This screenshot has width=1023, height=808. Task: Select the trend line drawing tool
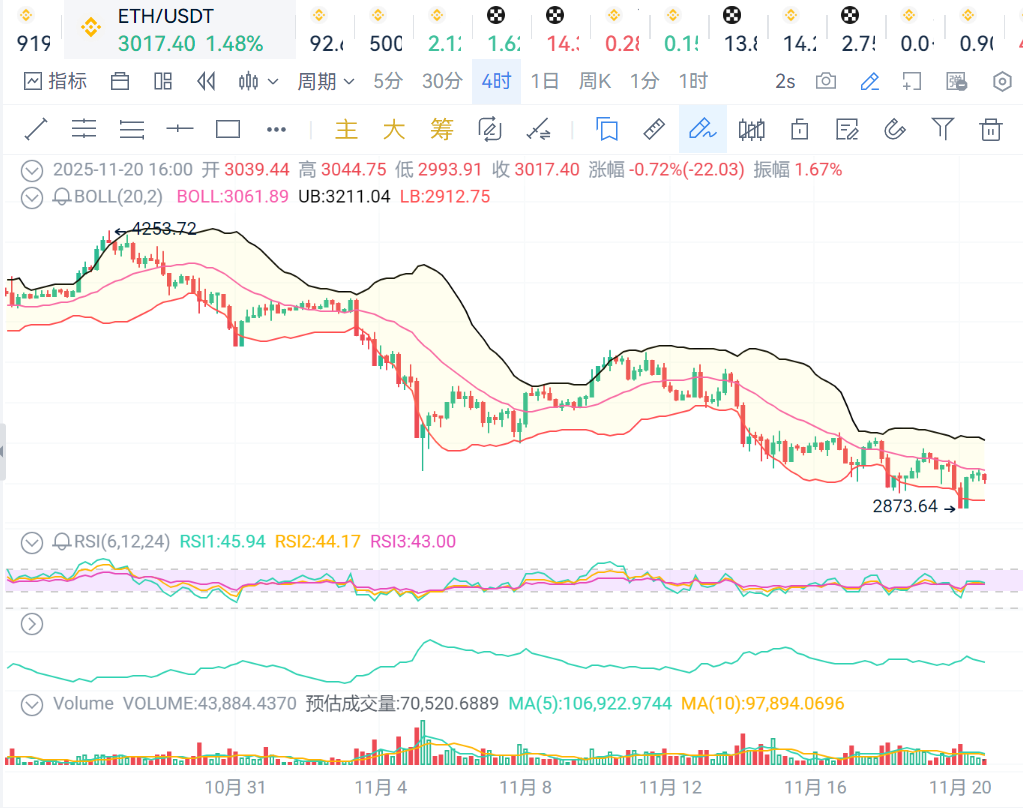[x=36, y=128]
